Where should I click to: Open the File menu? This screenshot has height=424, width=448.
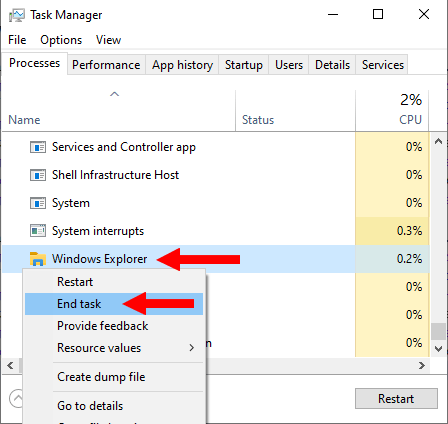[17, 40]
